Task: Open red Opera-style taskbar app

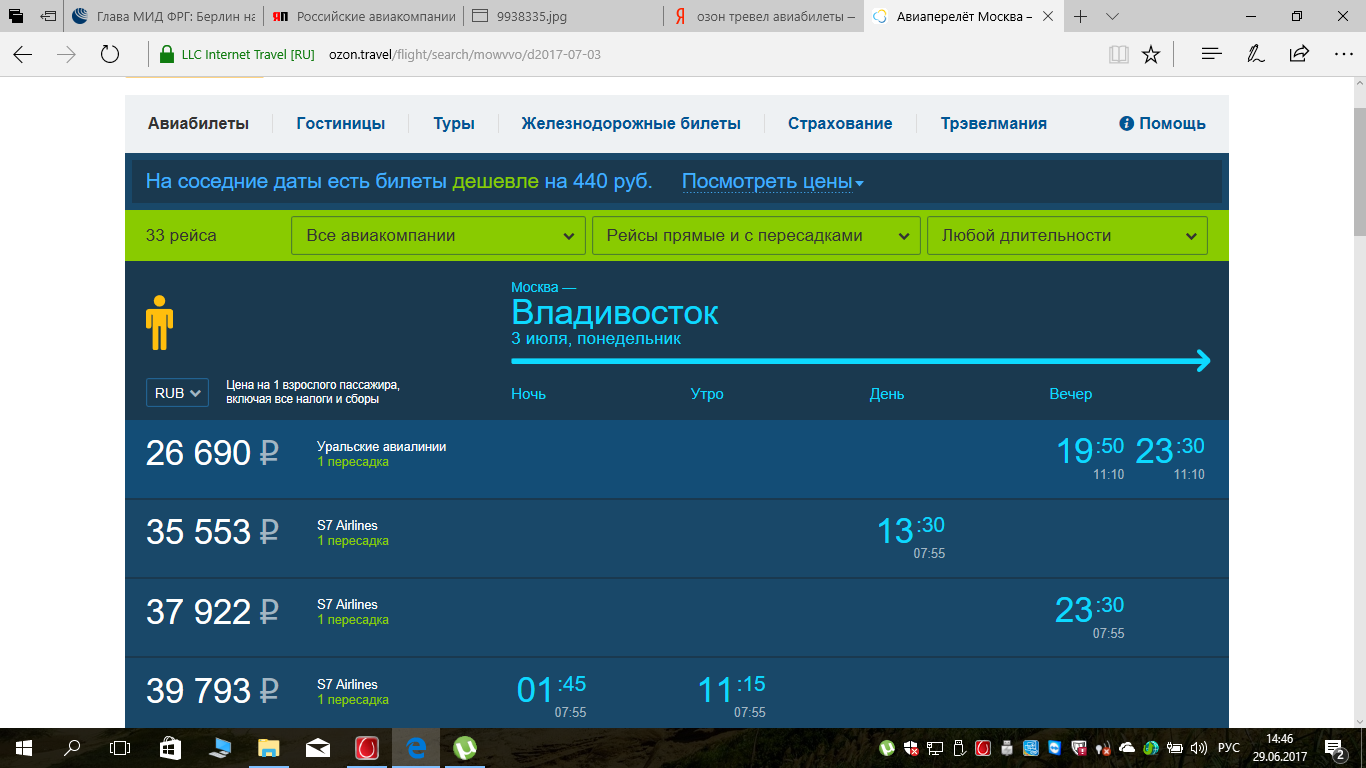Action: point(367,748)
